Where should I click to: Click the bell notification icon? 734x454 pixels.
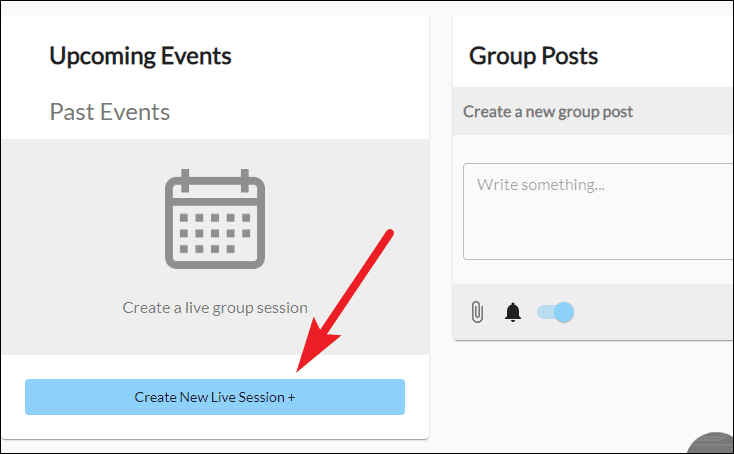513,312
